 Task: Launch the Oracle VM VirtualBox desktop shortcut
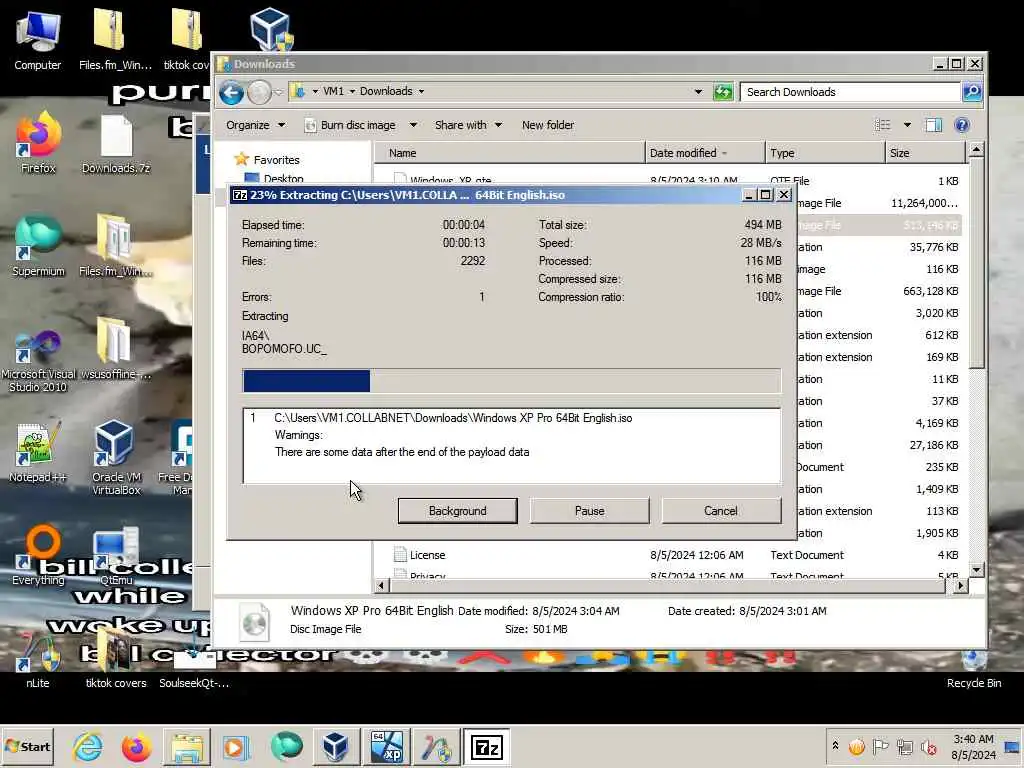[x=116, y=458]
